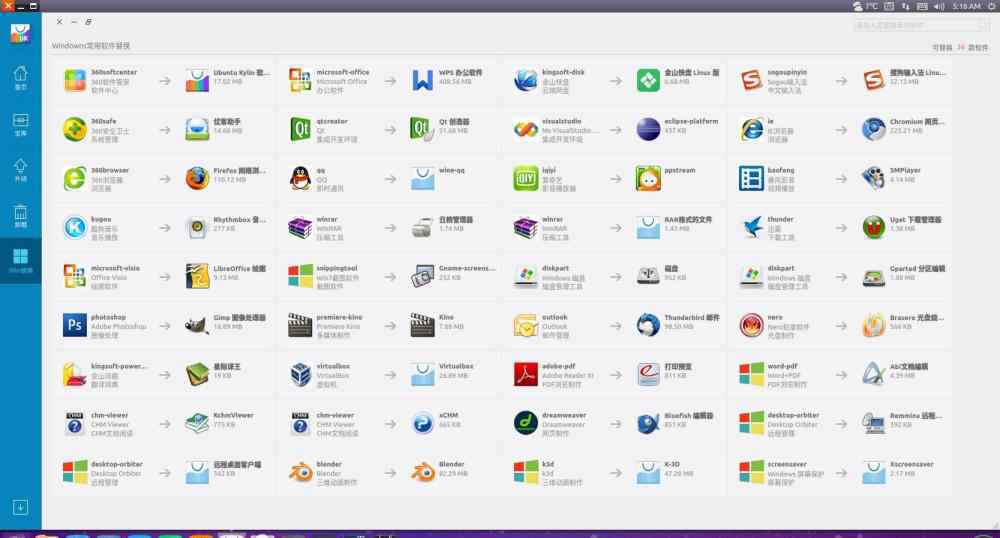Click the 360browser icon
The width and height of the screenshot is (1000, 538).
(75, 178)
